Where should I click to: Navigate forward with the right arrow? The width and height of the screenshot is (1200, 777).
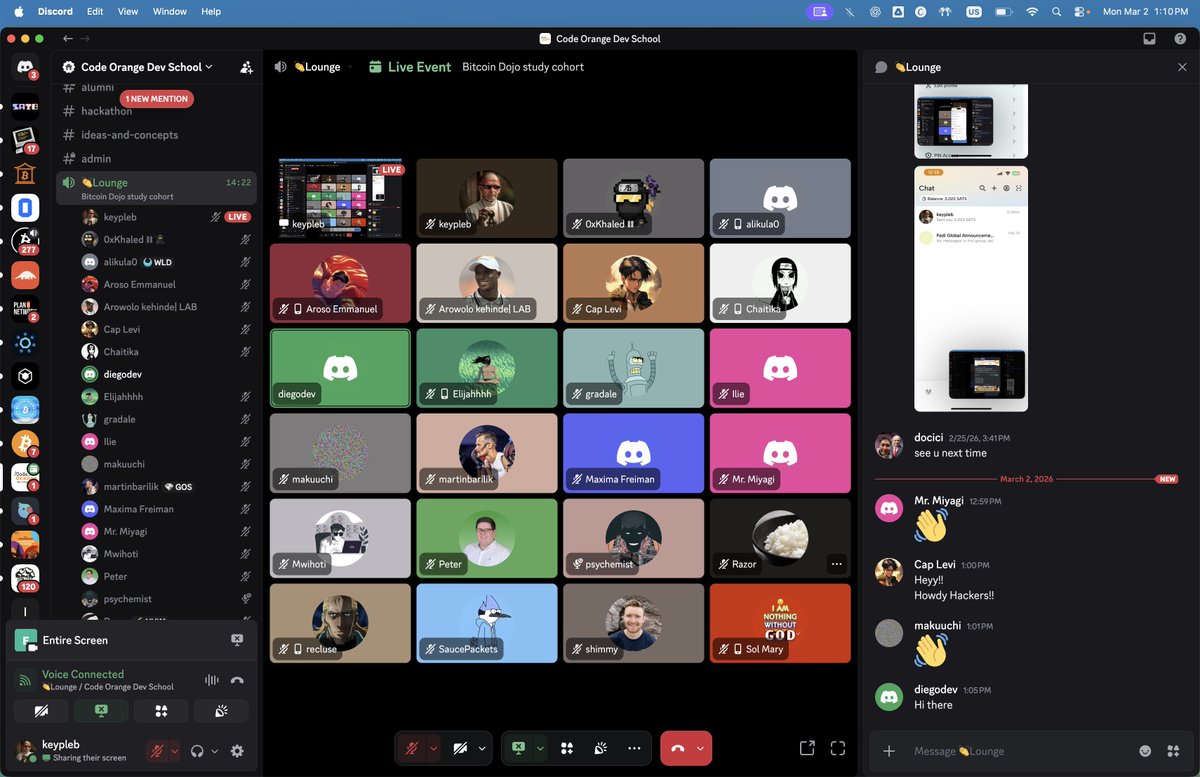coord(83,39)
